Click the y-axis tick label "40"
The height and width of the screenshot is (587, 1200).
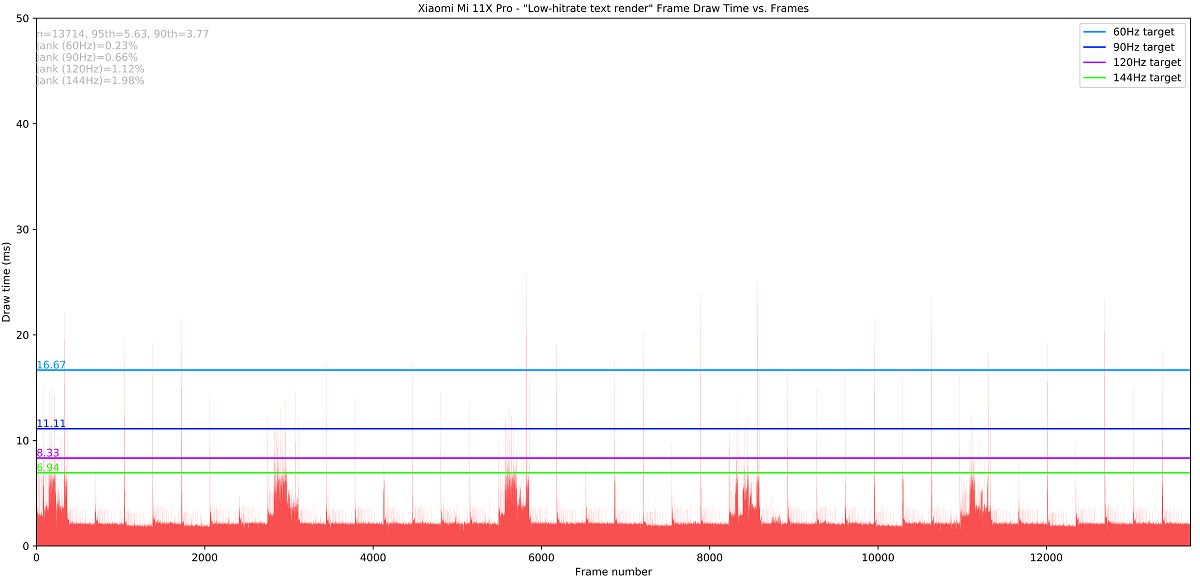(23, 124)
